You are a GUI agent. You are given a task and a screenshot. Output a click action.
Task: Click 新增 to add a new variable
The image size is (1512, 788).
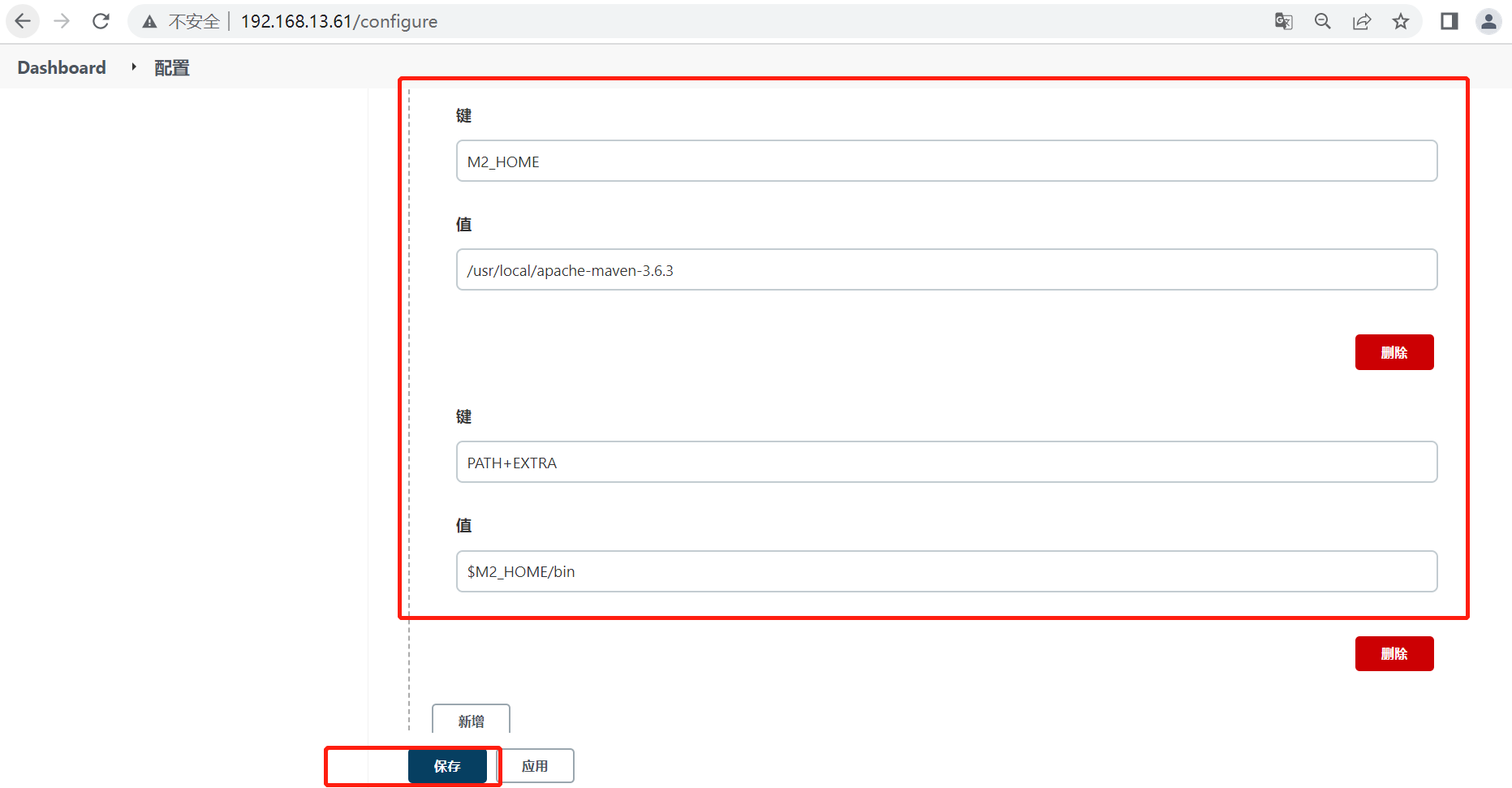point(471,720)
